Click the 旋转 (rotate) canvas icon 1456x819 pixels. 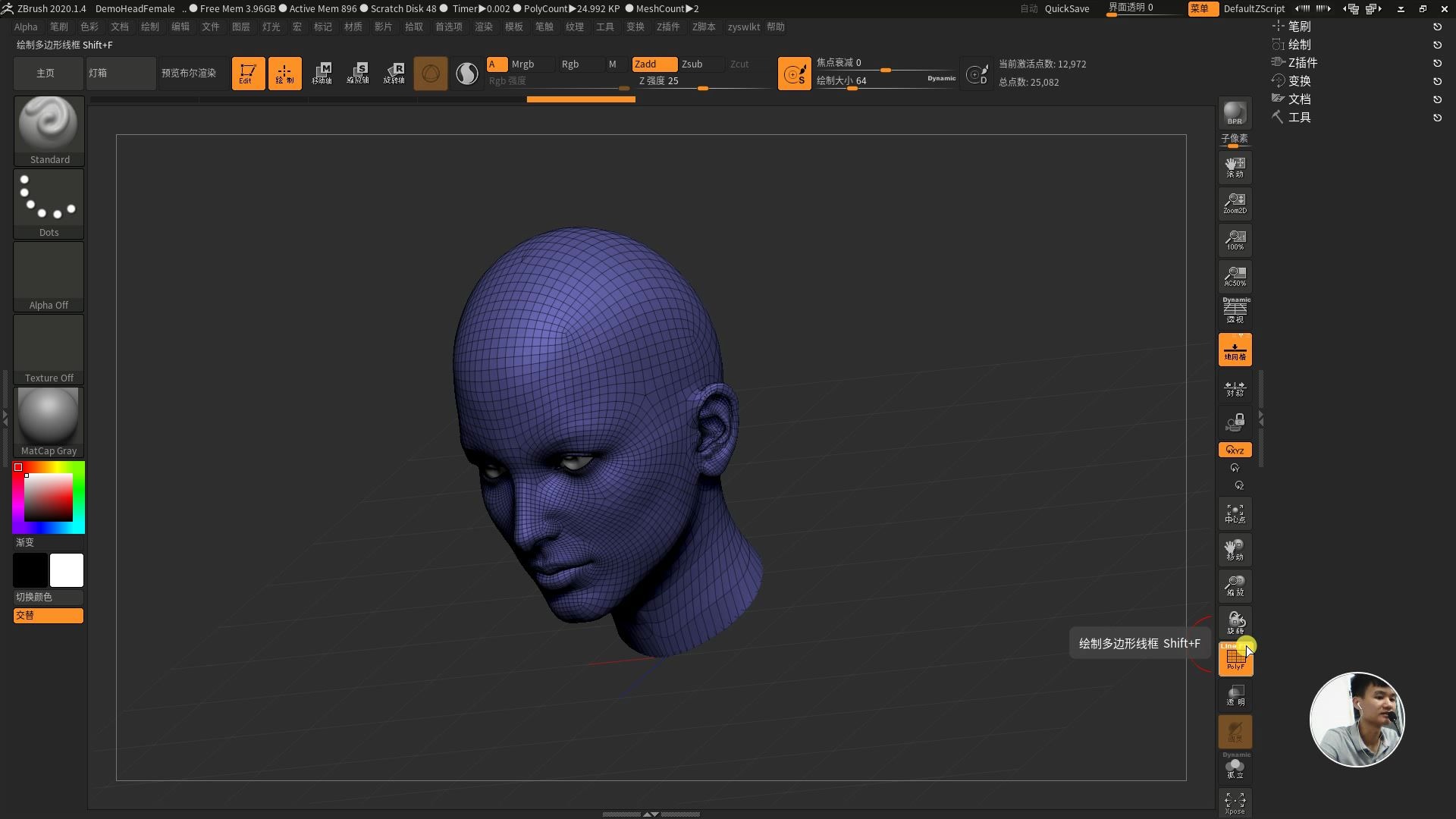[x=1235, y=622]
